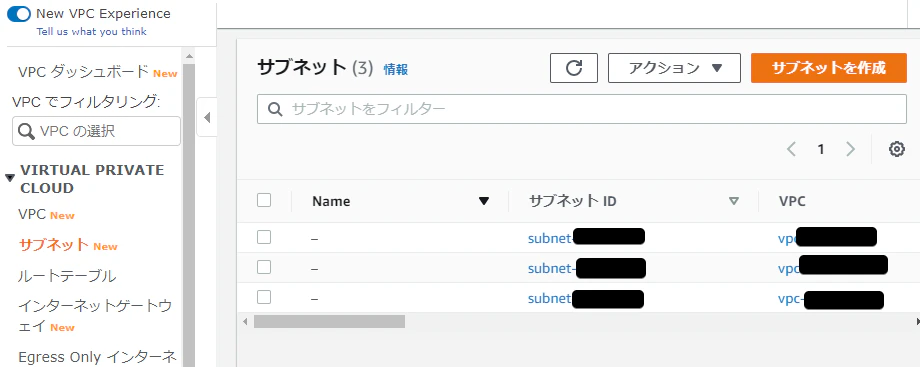Image resolution: width=920 pixels, height=367 pixels.
Task: Go to the next page with the right chevron
Action: pyautogui.click(x=850, y=149)
